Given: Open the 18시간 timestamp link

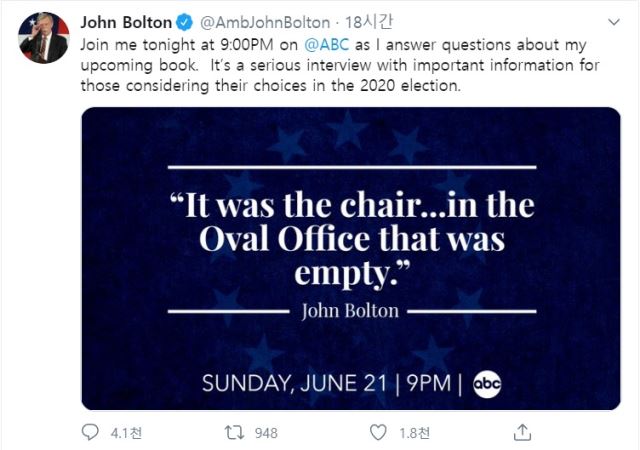Looking at the screenshot, I should [x=369, y=22].
